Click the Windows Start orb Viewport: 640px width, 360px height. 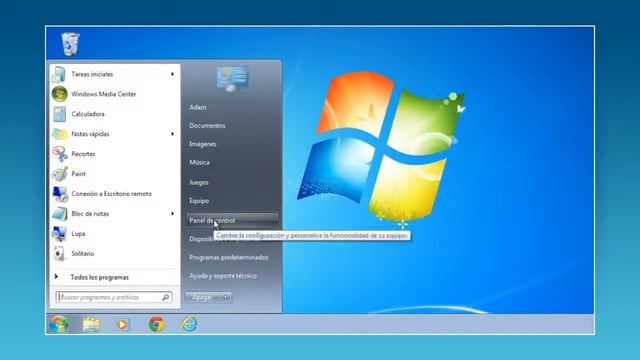[59, 324]
